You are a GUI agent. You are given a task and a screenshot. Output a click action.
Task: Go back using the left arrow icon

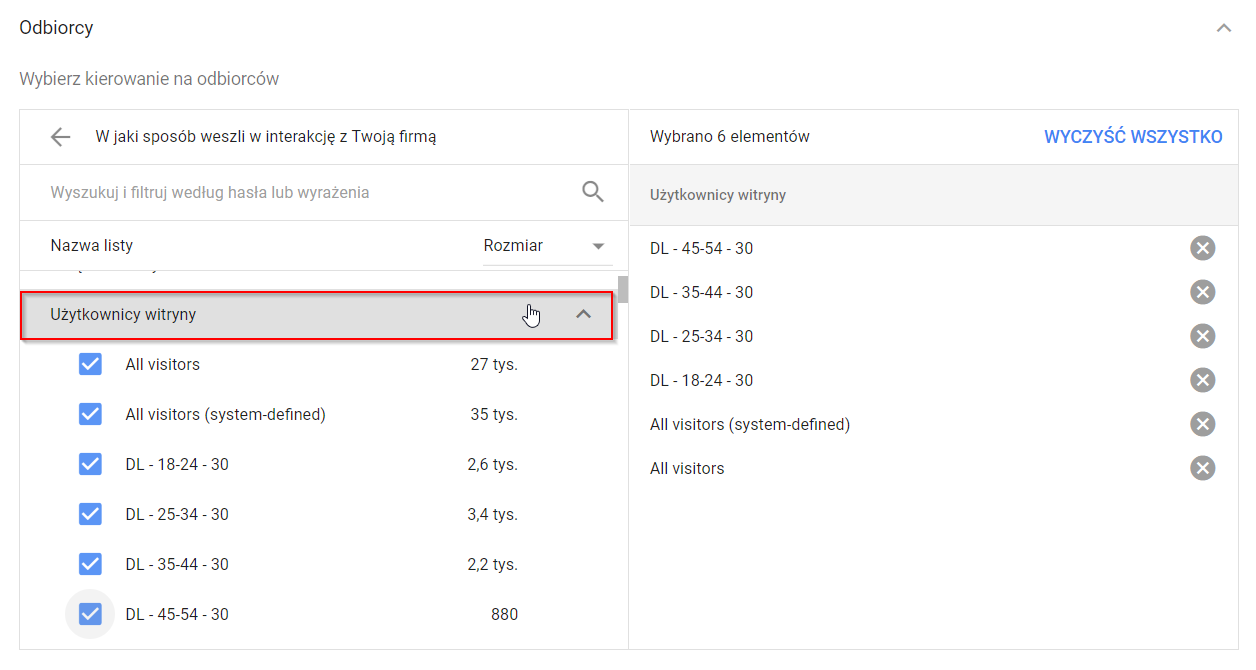click(x=61, y=137)
